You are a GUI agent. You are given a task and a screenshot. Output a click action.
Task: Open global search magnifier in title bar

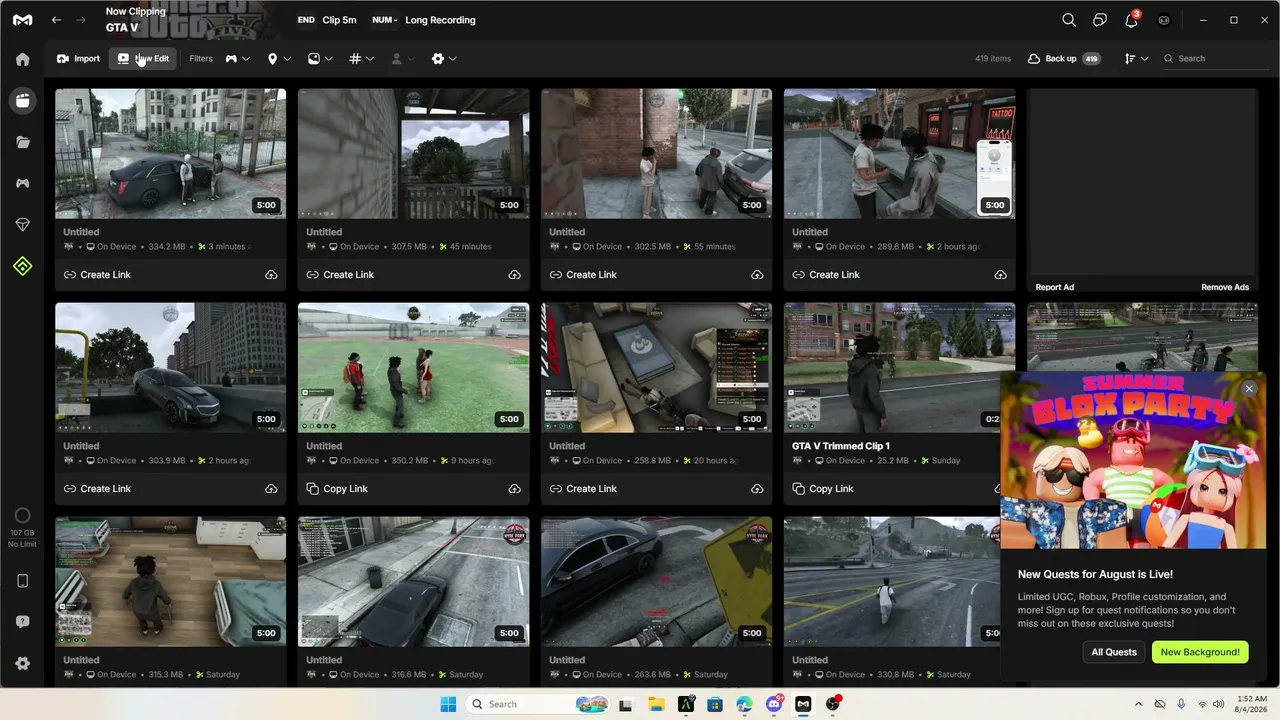[1069, 20]
